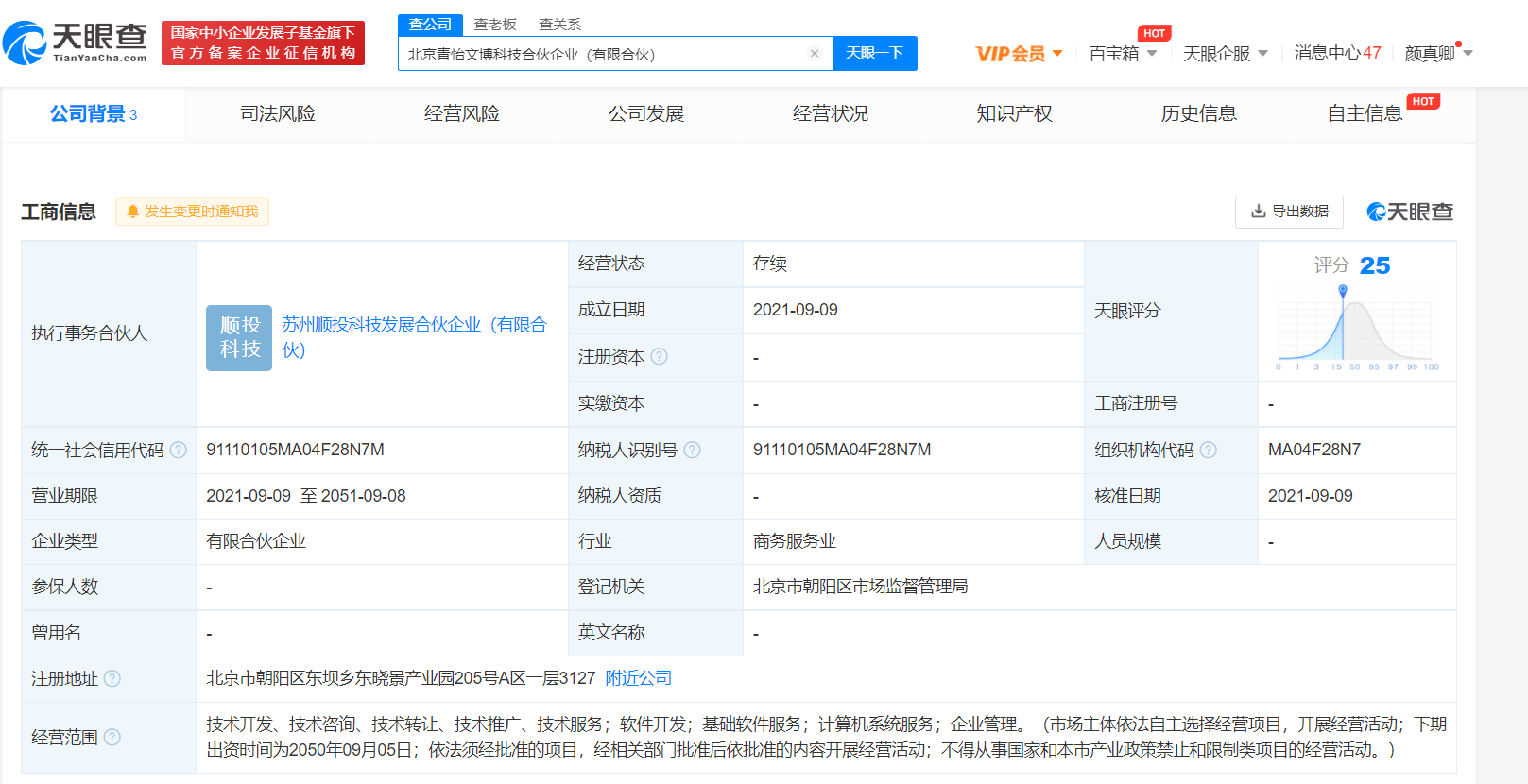Click the score value 25
1528x784 pixels.
1375,265
